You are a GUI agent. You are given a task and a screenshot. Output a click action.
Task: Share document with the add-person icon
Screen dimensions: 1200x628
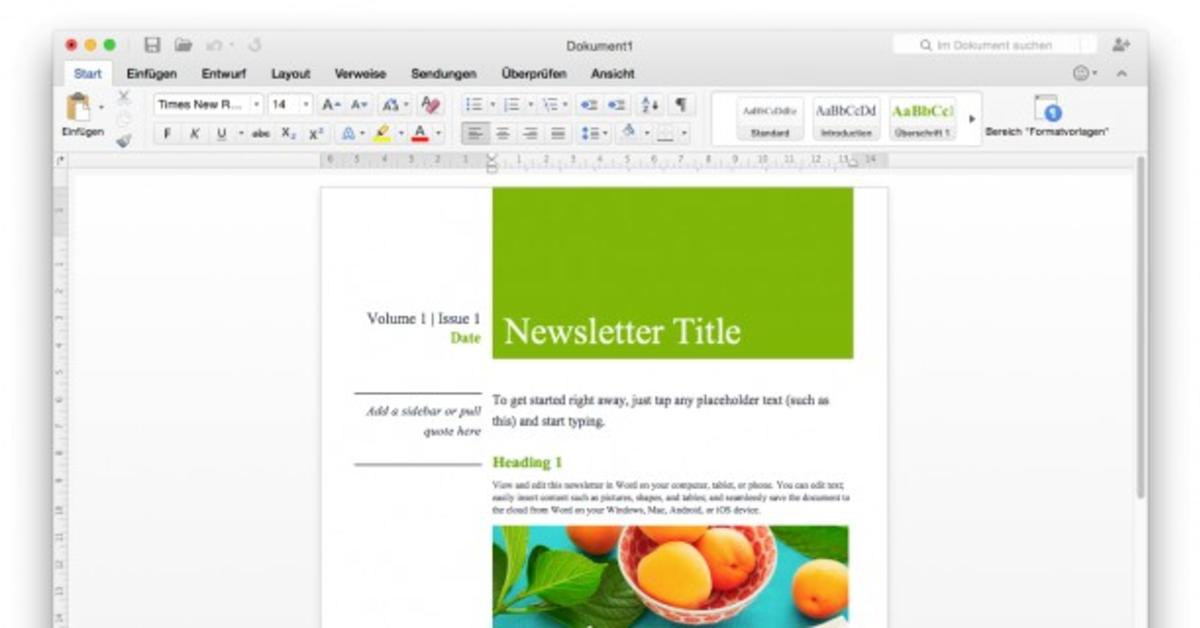click(1120, 45)
